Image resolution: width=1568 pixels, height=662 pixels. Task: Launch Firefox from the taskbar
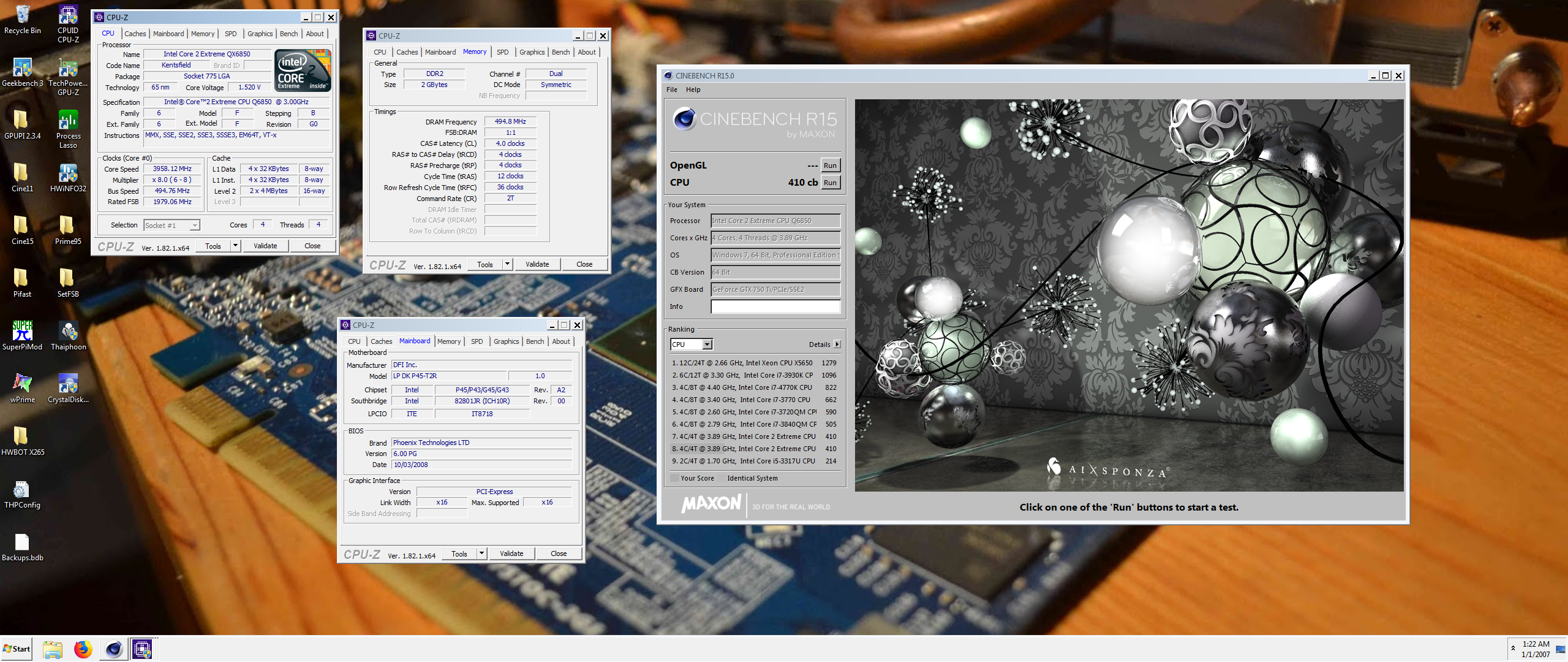click(83, 649)
